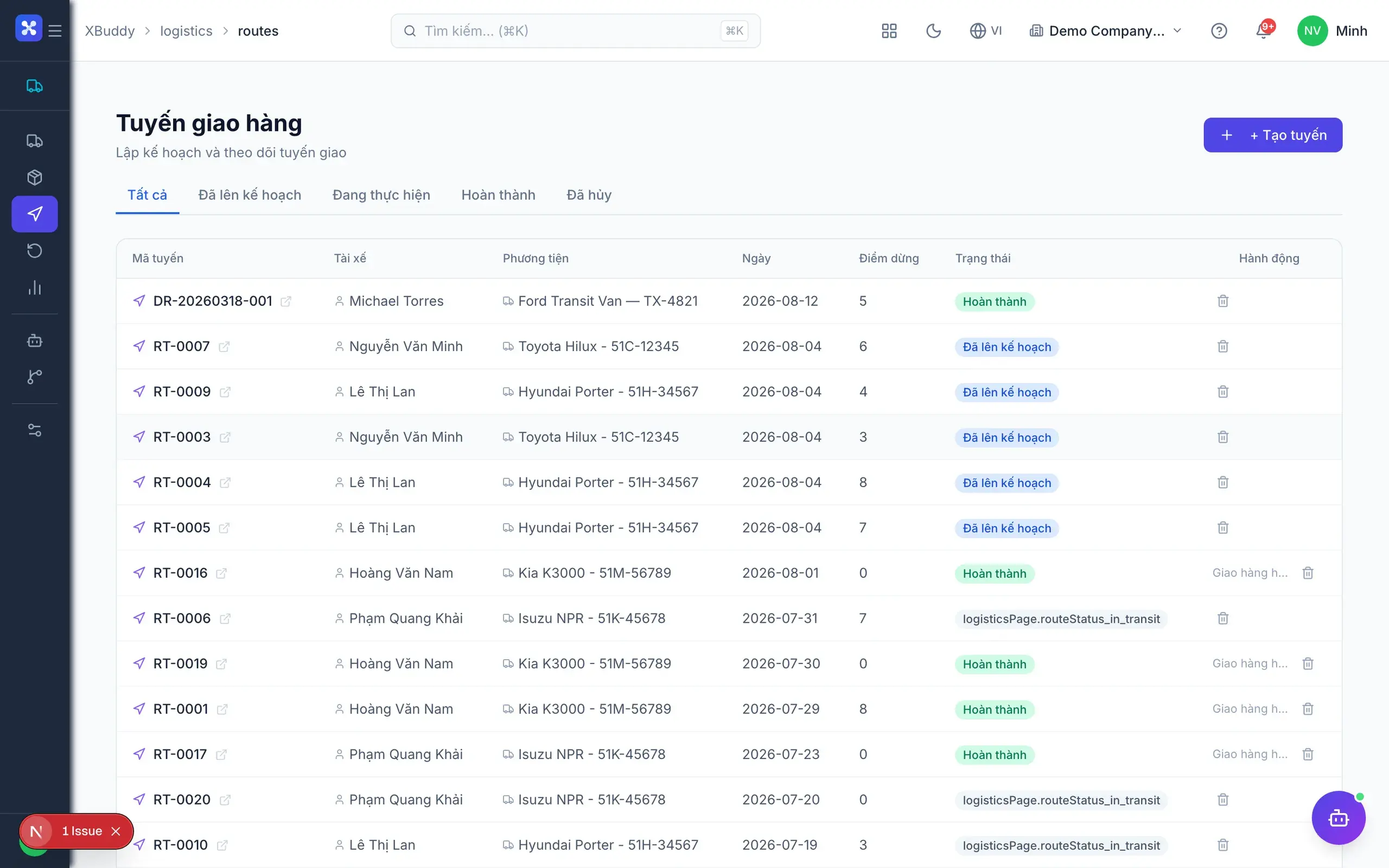Select the Tất cả tab
This screenshot has width=1389, height=868.
(148, 195)
